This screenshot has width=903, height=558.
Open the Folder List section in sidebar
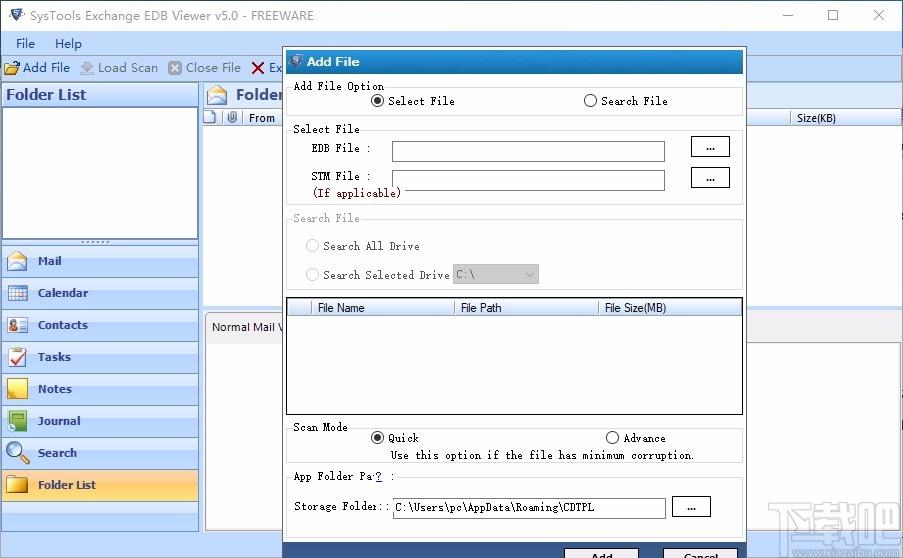click(x=100, y=485)
